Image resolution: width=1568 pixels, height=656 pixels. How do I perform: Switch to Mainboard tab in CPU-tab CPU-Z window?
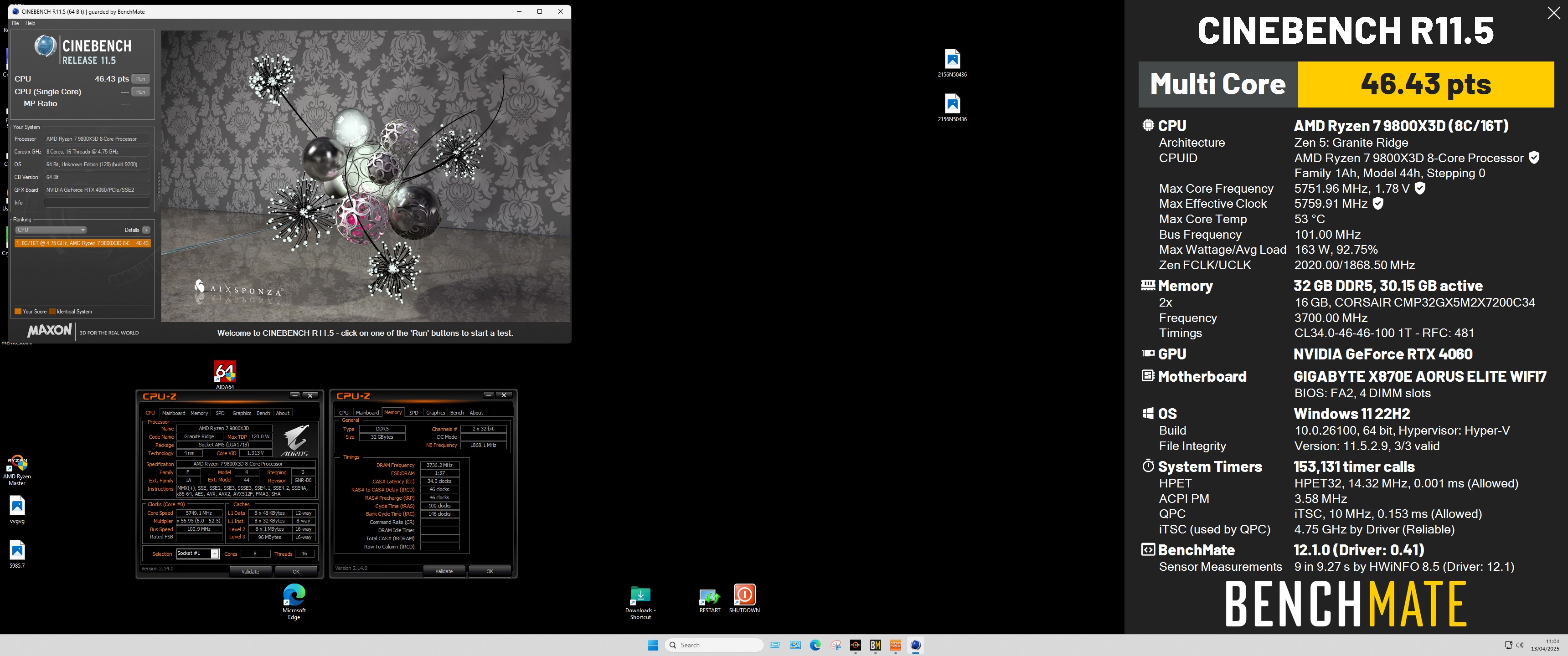click(174, 413)
